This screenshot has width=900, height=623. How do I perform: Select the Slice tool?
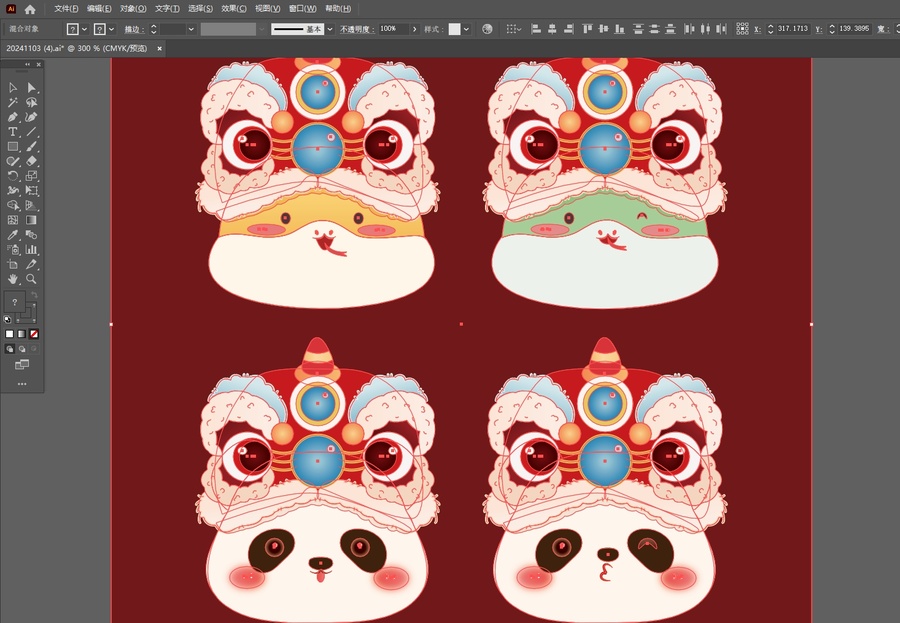[32, 264]
